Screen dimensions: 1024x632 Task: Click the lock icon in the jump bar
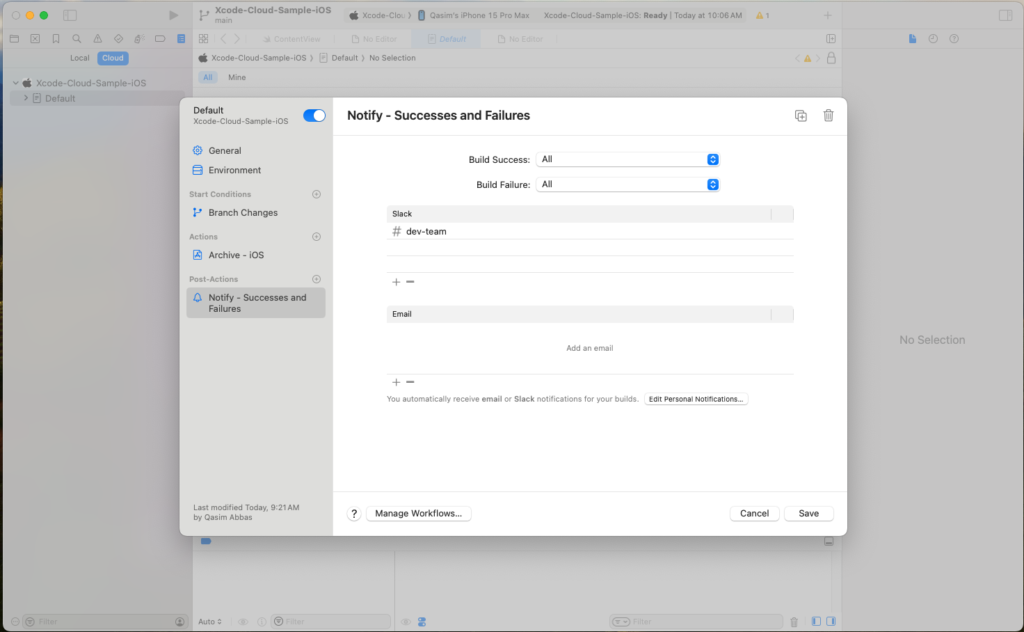pos(831,58)
